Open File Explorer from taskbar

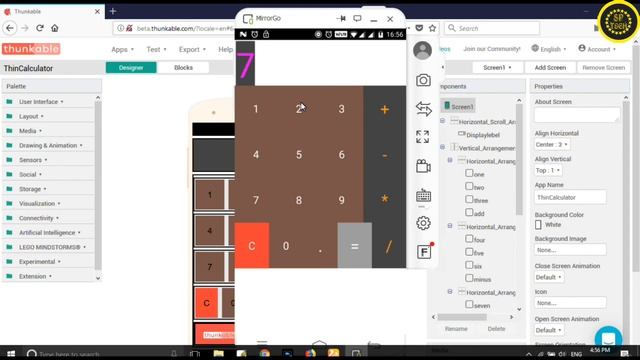[218, 353]
